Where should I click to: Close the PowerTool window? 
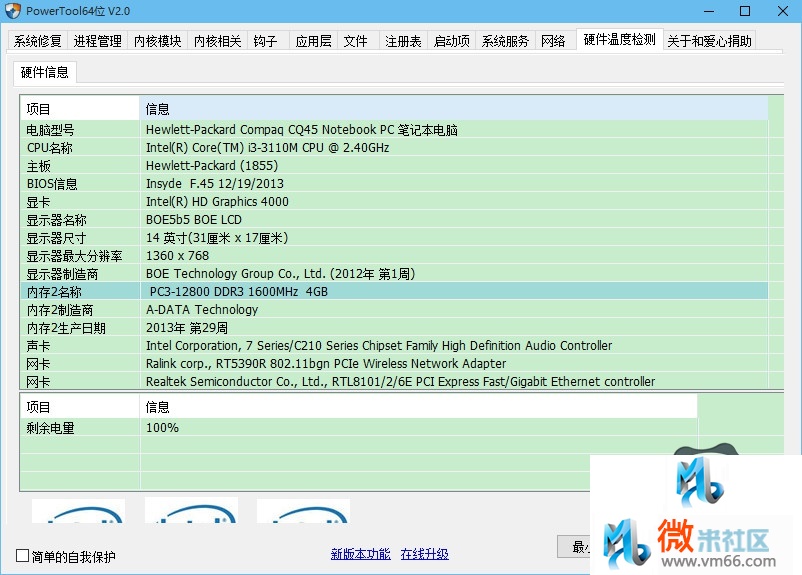783,11
